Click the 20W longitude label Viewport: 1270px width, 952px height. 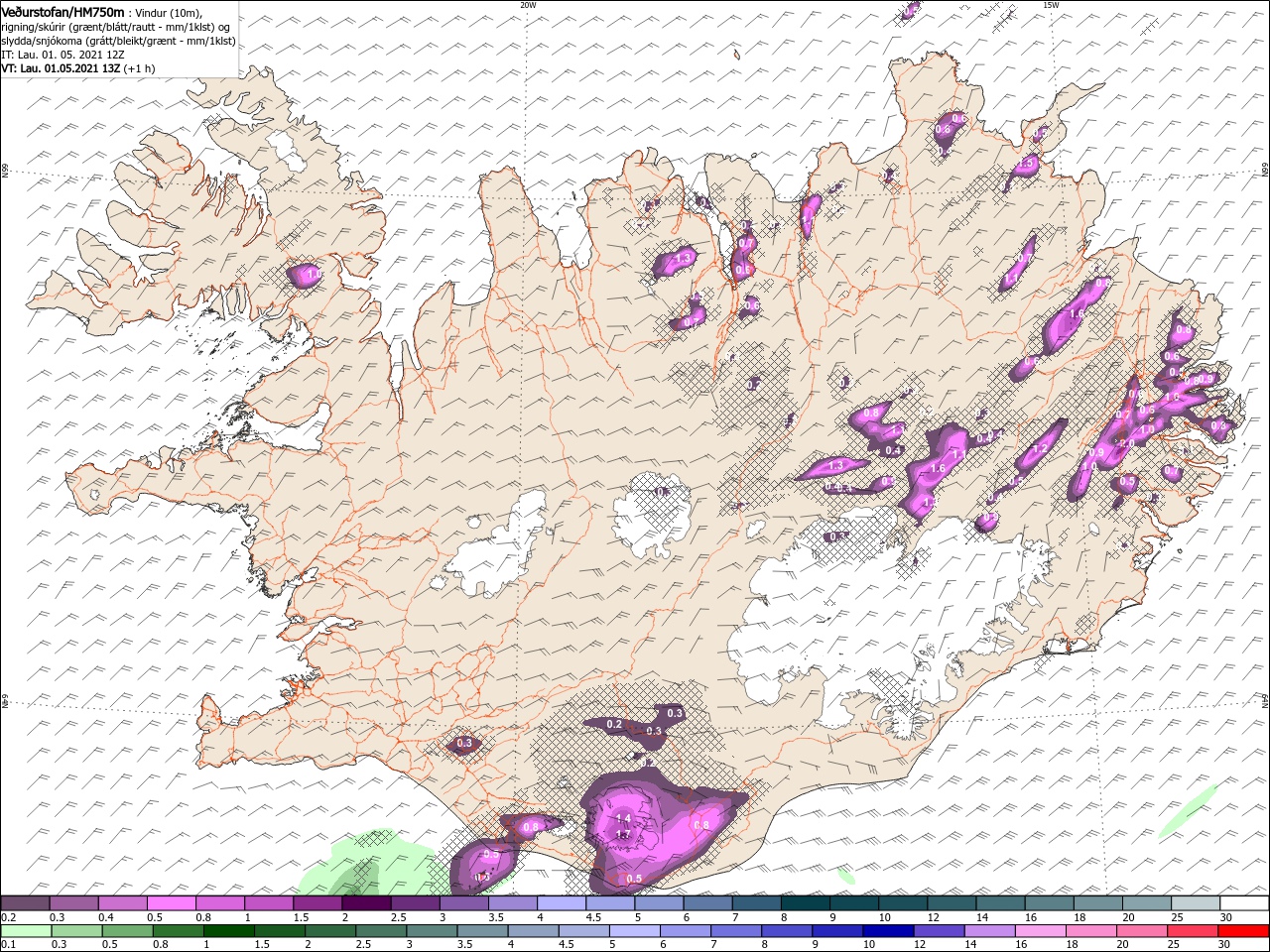click(528, 5)
